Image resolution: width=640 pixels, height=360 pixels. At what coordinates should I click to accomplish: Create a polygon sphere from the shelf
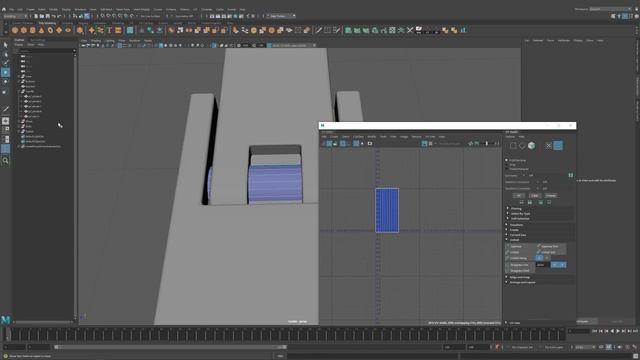click(15, 30)
